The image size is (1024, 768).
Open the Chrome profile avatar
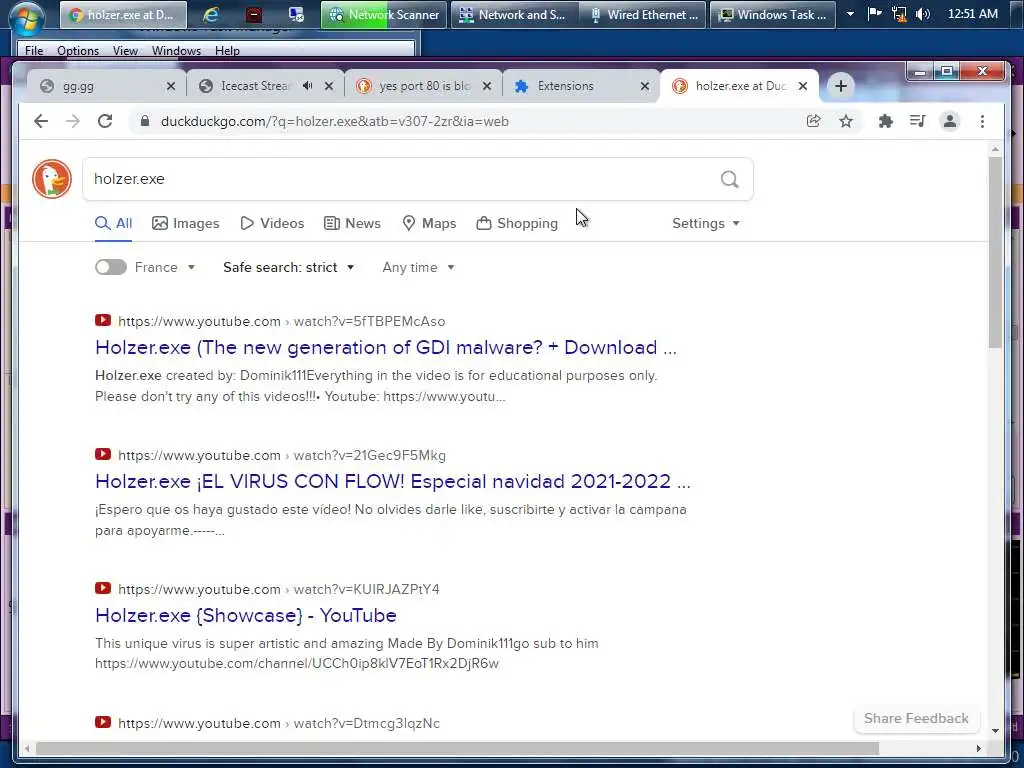tap(950, 121)
